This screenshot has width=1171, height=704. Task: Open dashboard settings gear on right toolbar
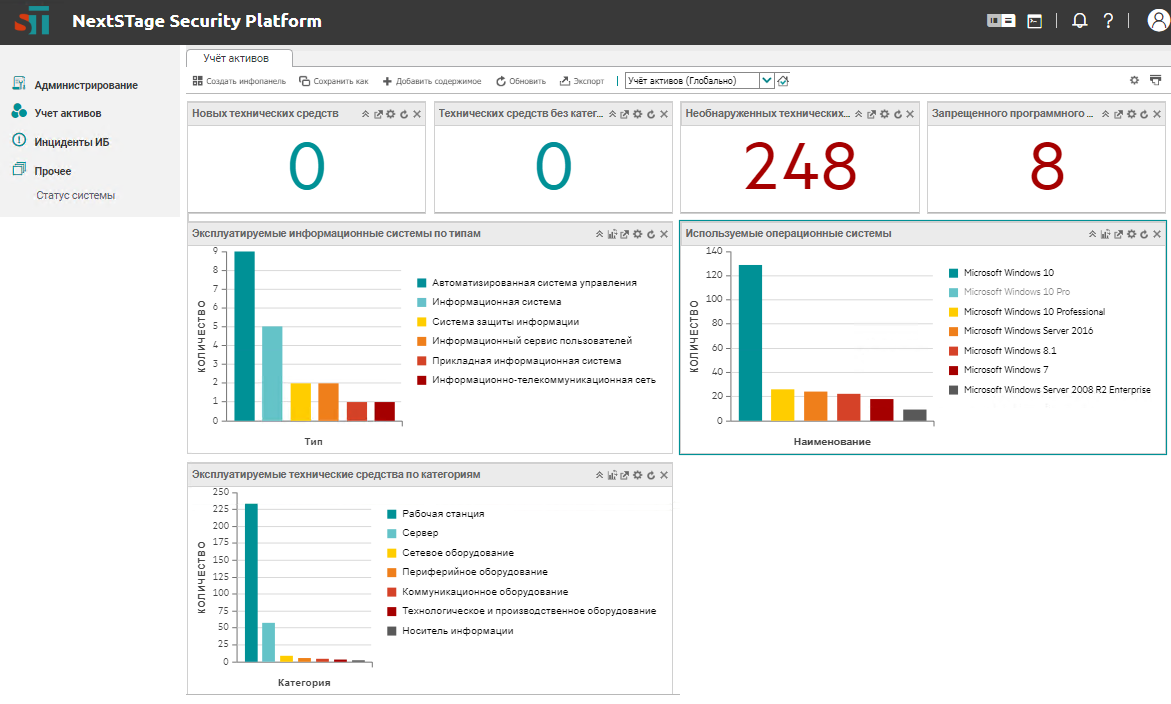click(1134, 80)
